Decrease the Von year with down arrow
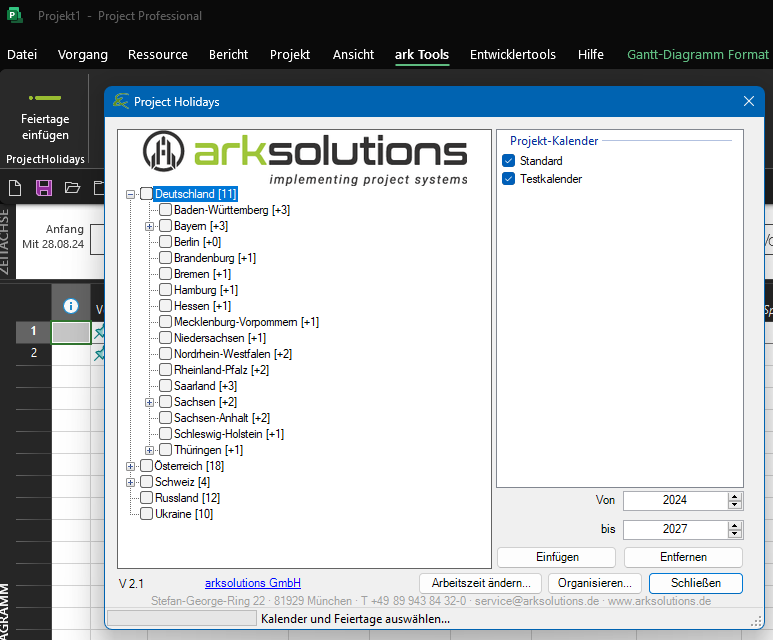 [x=735, y=505]
